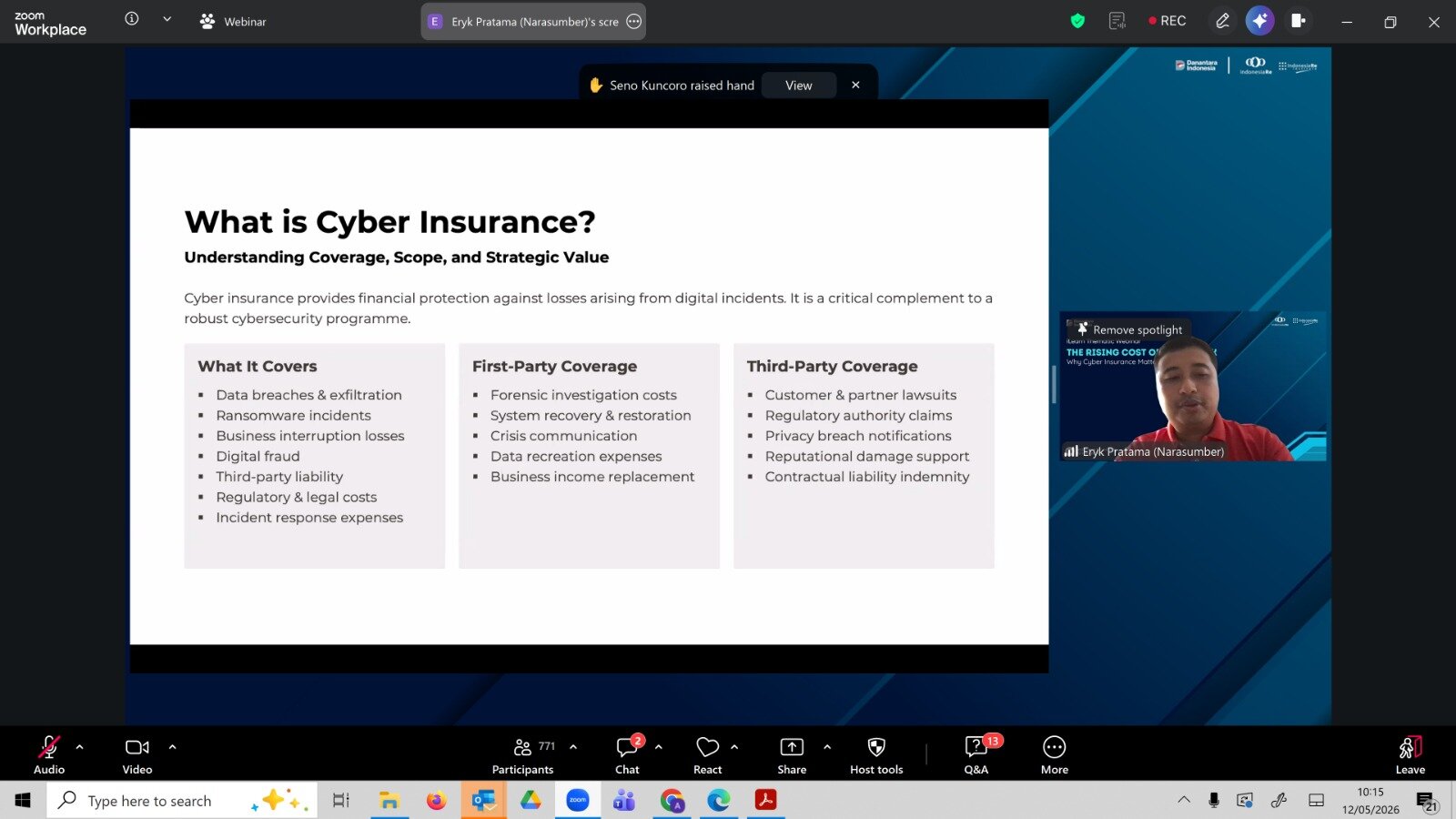Select Eryk Pratama's video thumbnail
This screenshot has width=1456, height=819.
1193,387
